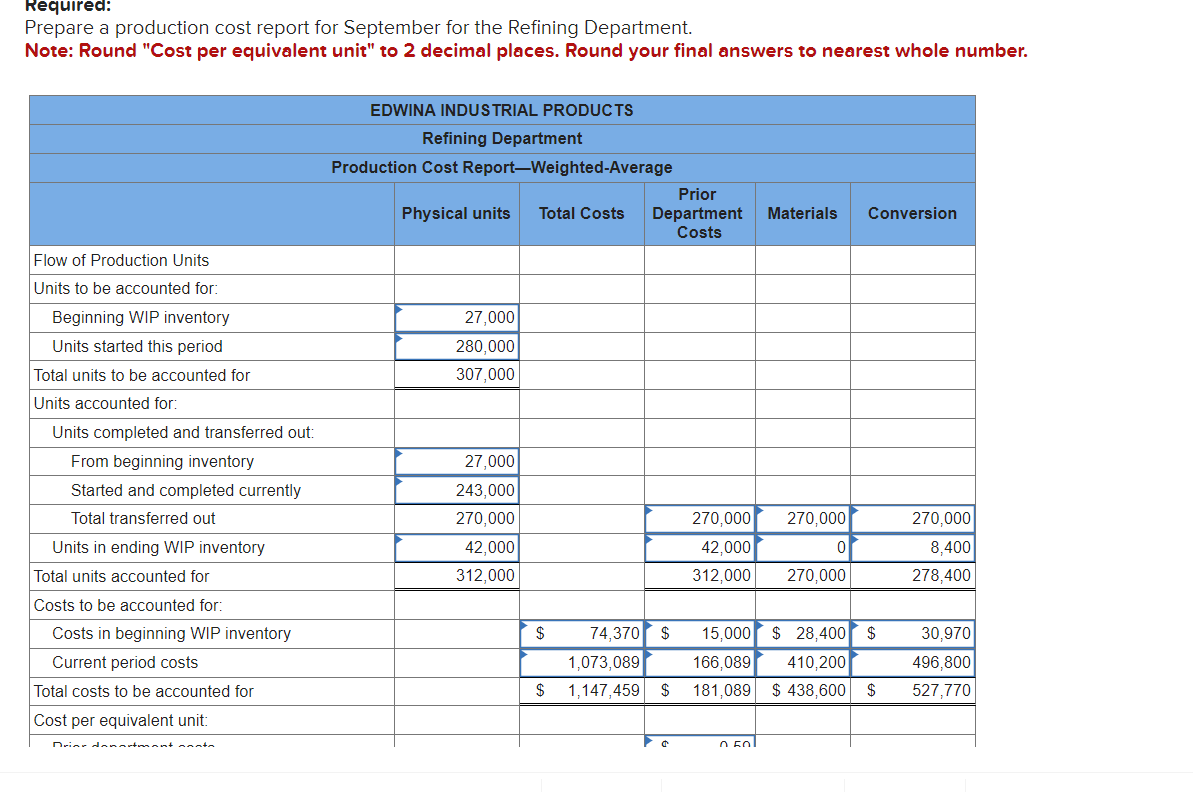Image resolution: width=1193 pixels, height=792 pixels.
Task: Click the Conversion column header
Action: click(913, 214)
